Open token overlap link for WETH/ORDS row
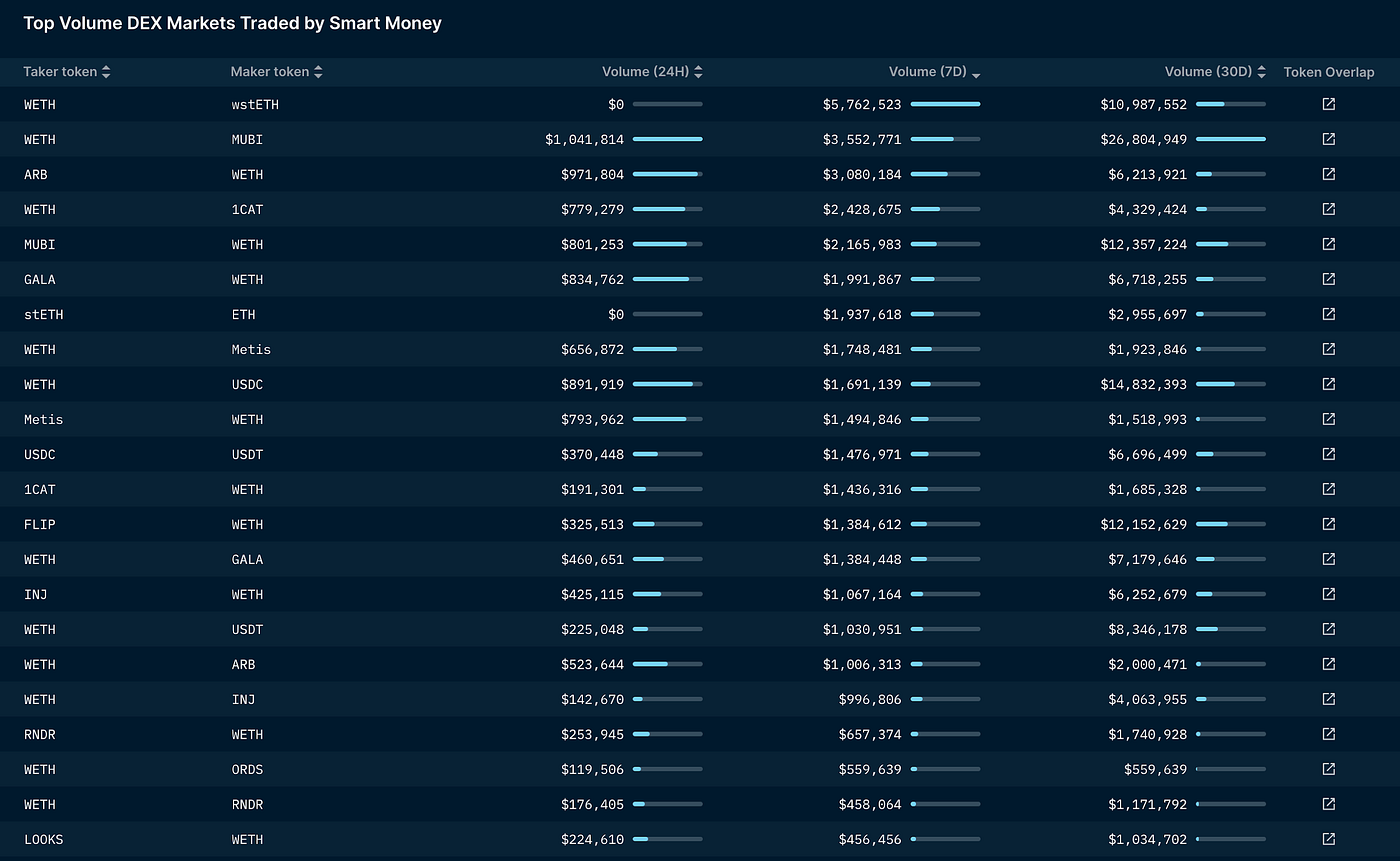 pos(1328,769)
